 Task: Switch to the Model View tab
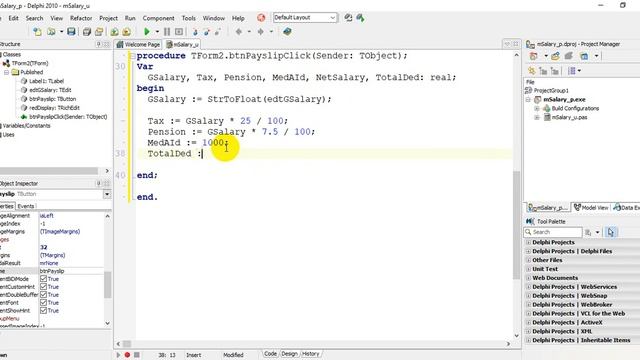(591, 207)
